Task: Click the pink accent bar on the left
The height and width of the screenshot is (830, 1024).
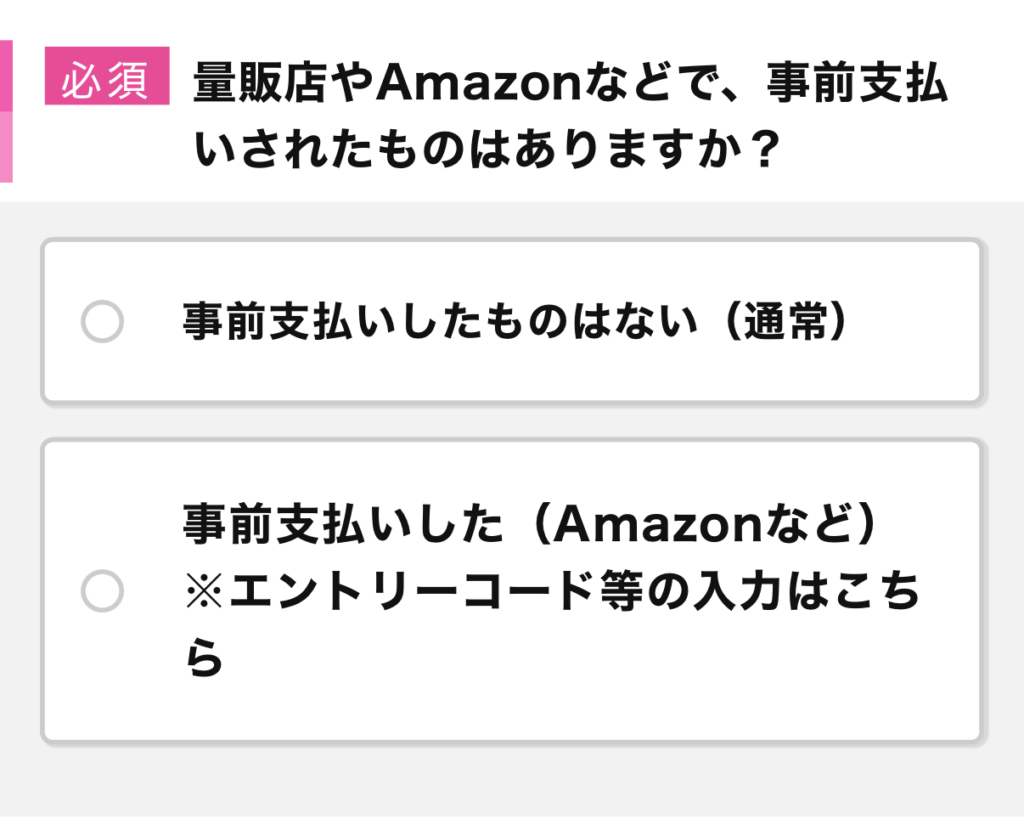Action: [8, 110]
